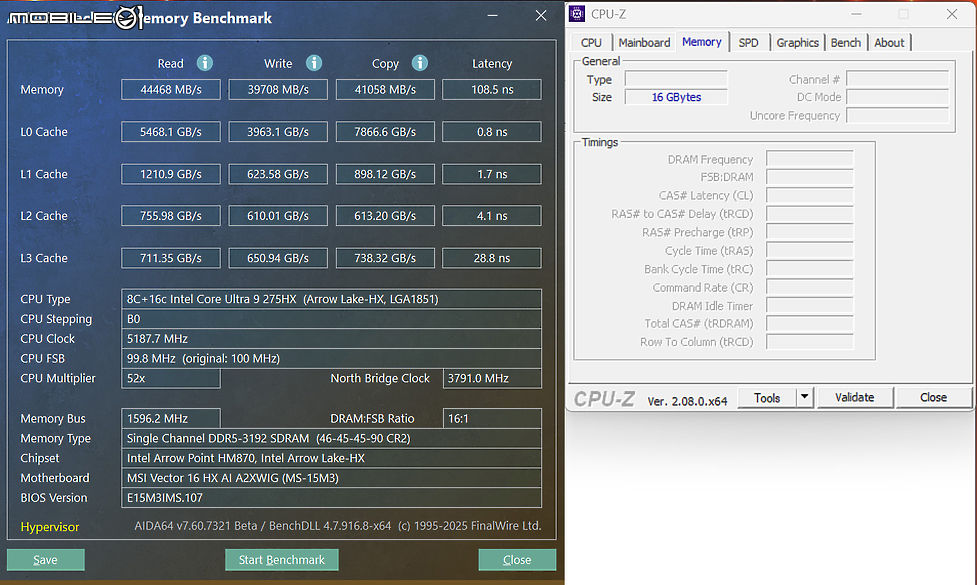Click the Close button in CPU-Z
Viewport: 977px width, 585px height.
tap(933, 397)
